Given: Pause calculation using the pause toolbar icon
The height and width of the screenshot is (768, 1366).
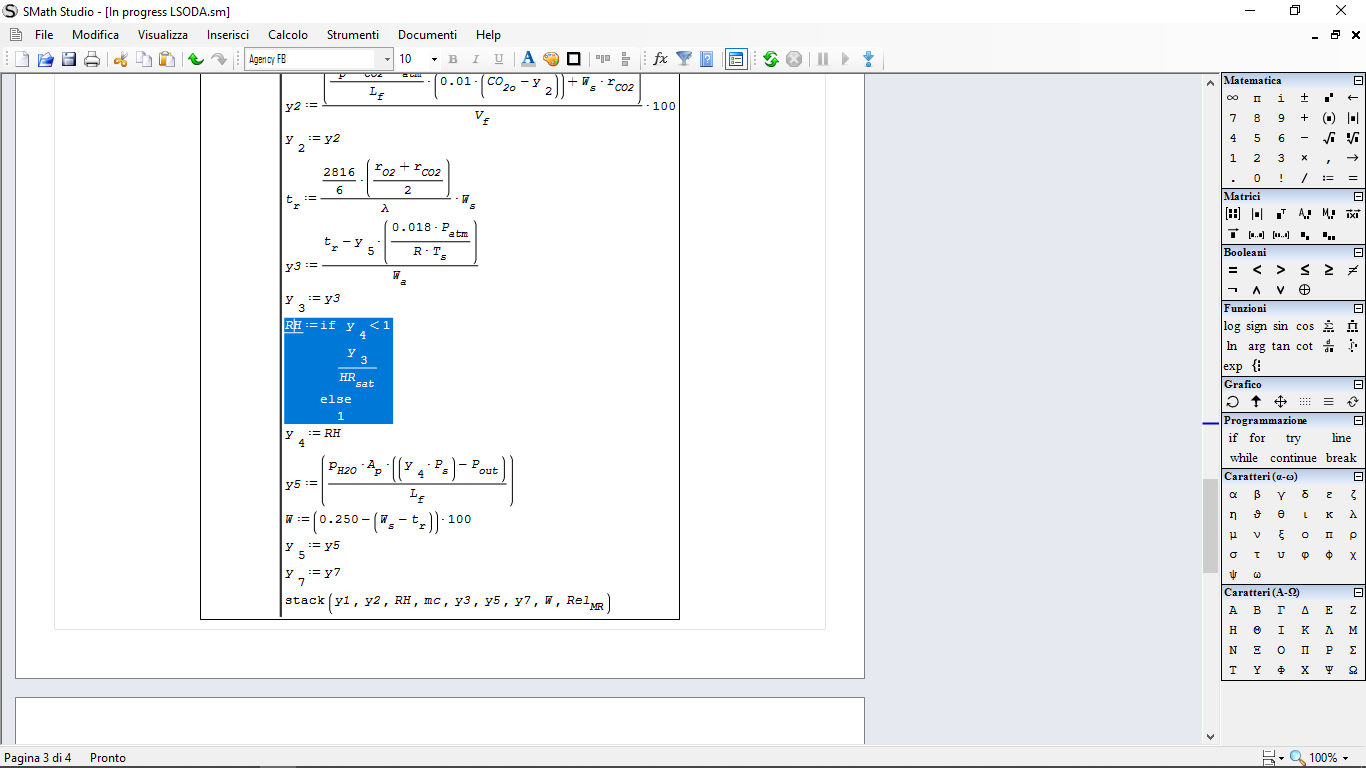Looking at the screenshot, I should pos(822,59).
